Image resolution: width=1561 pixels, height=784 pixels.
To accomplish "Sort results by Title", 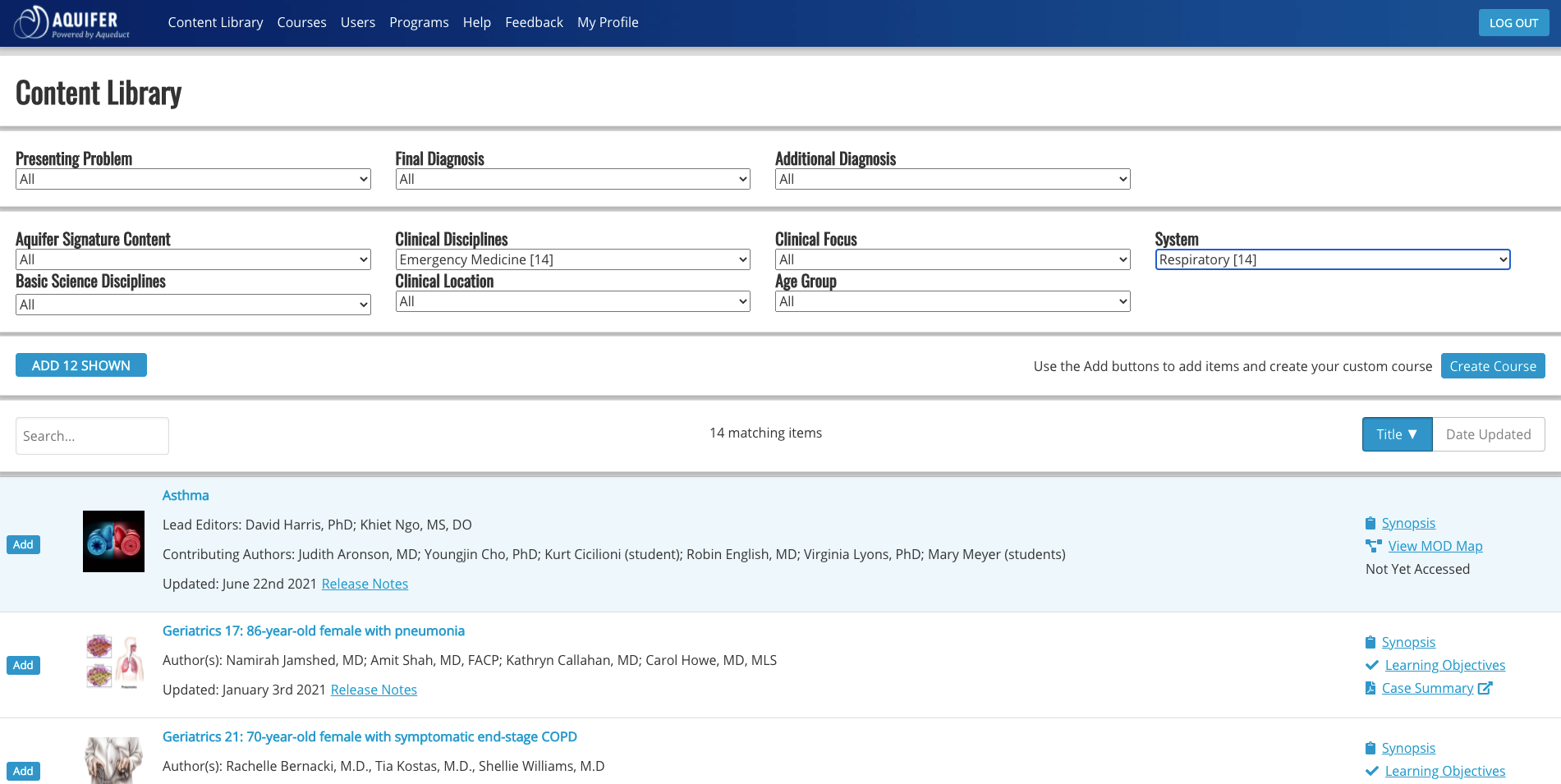I will click(x=1397, y=434).
